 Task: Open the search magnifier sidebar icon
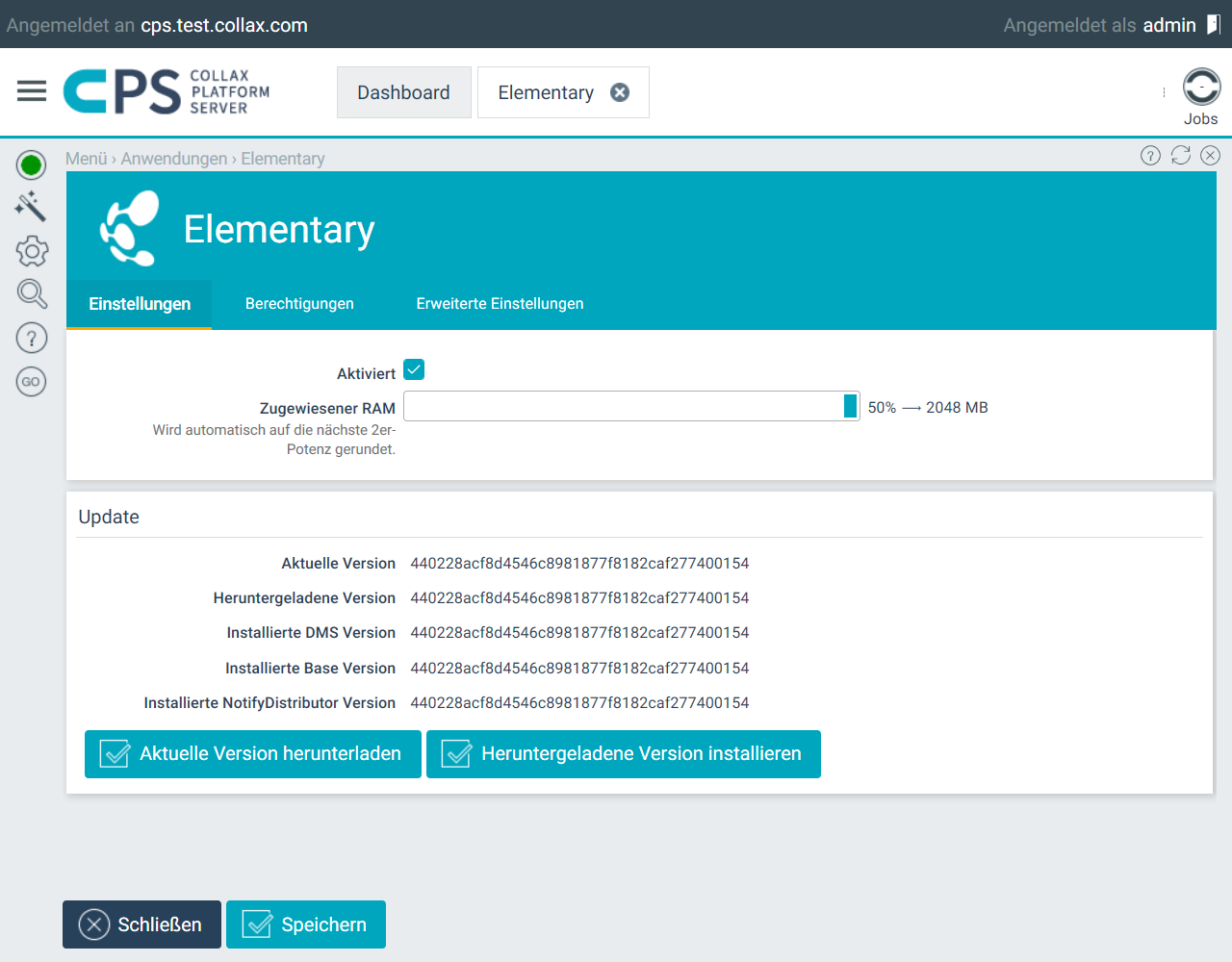click(32, 294)
